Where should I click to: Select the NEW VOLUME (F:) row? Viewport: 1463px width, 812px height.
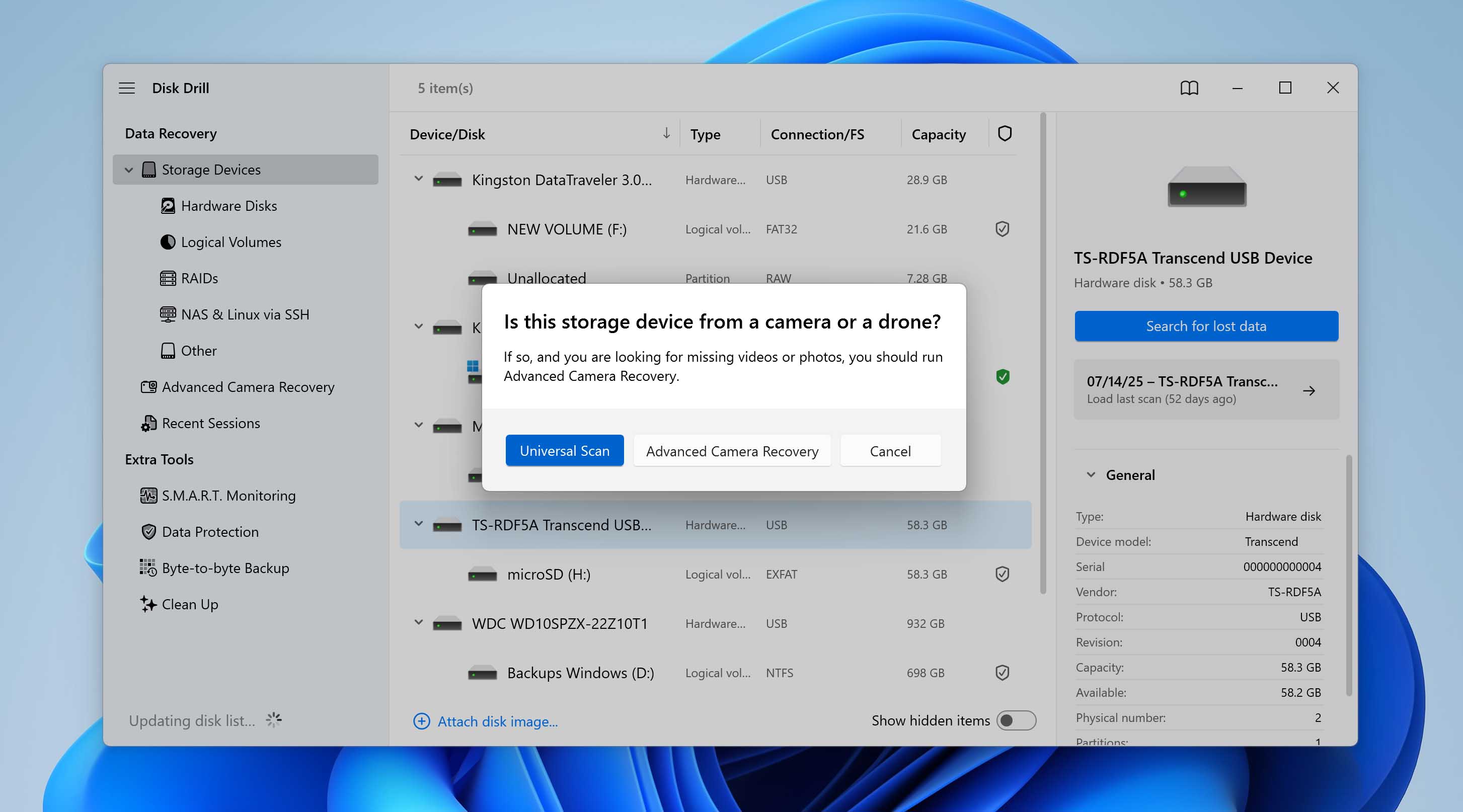tap(715, 229)
